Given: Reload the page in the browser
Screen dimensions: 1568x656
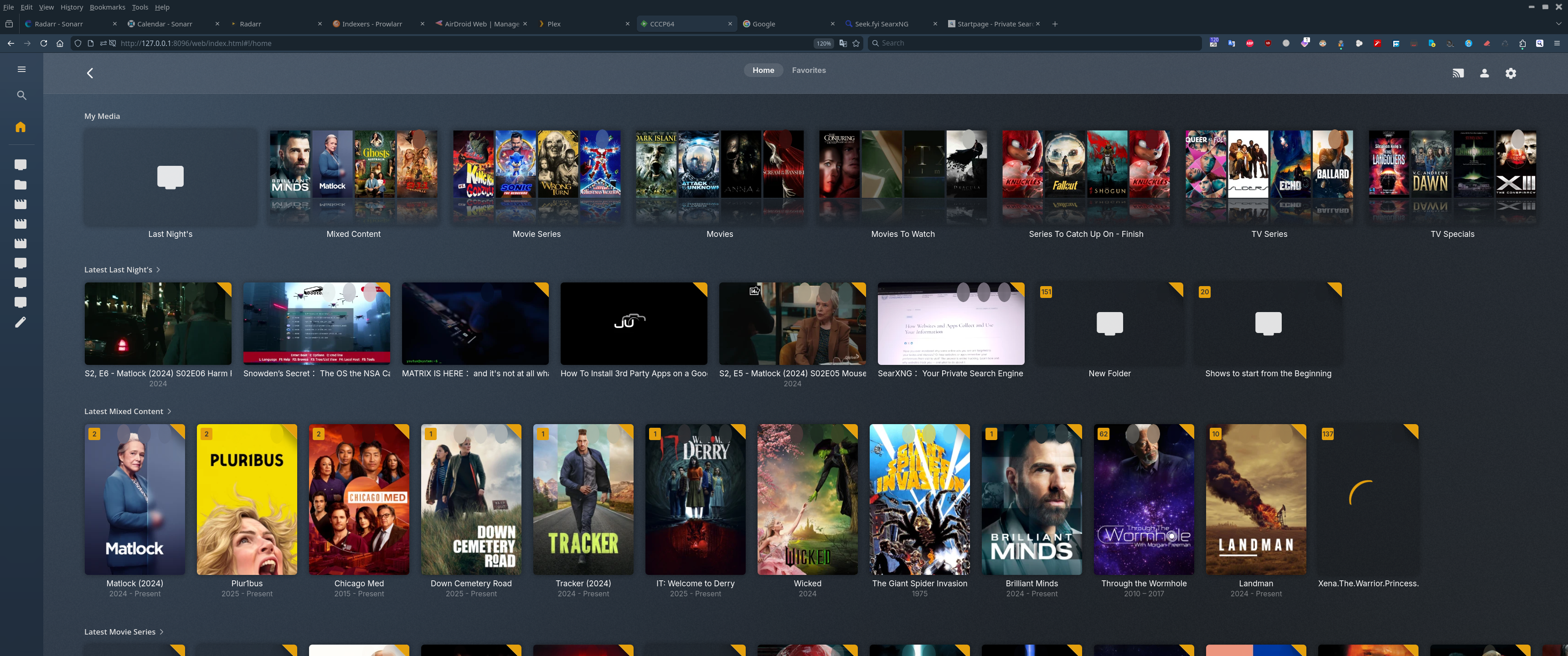Looking at the screenshot, I should coord(43,43).
